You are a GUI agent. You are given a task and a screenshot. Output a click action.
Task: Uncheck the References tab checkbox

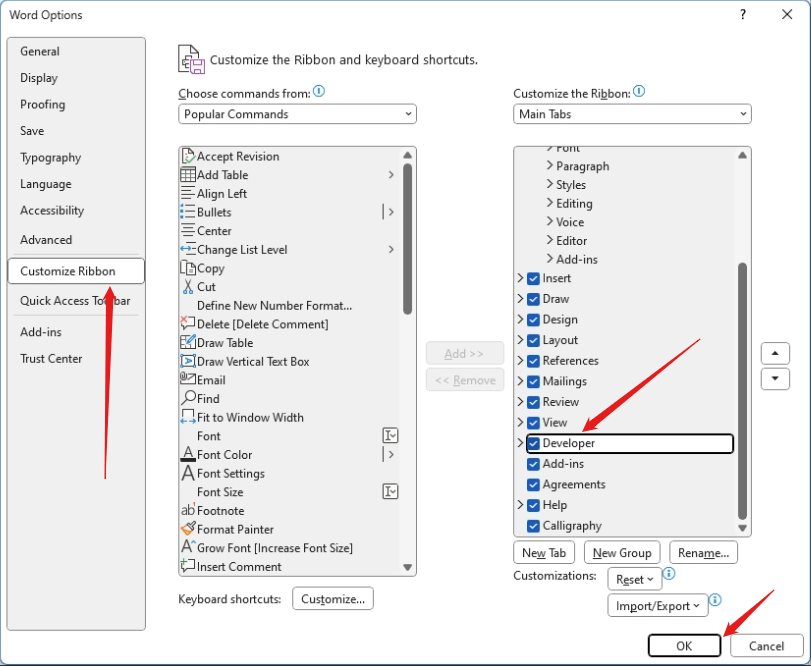533,361
